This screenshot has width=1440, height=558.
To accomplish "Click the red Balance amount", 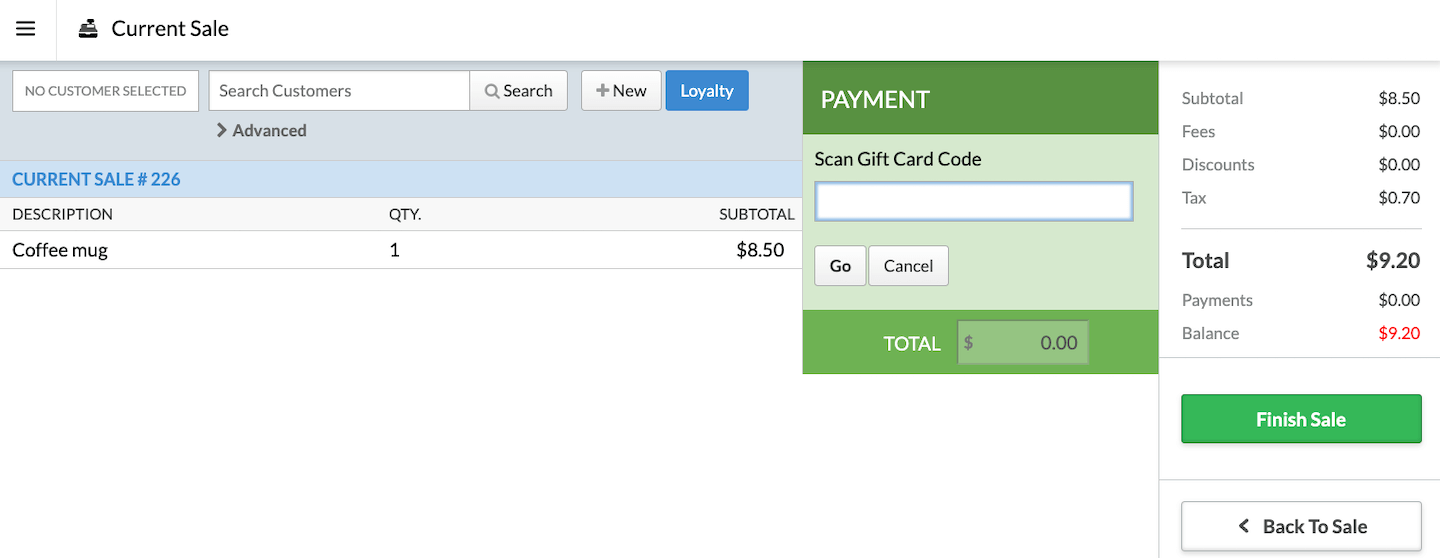I will (1399, 333).
